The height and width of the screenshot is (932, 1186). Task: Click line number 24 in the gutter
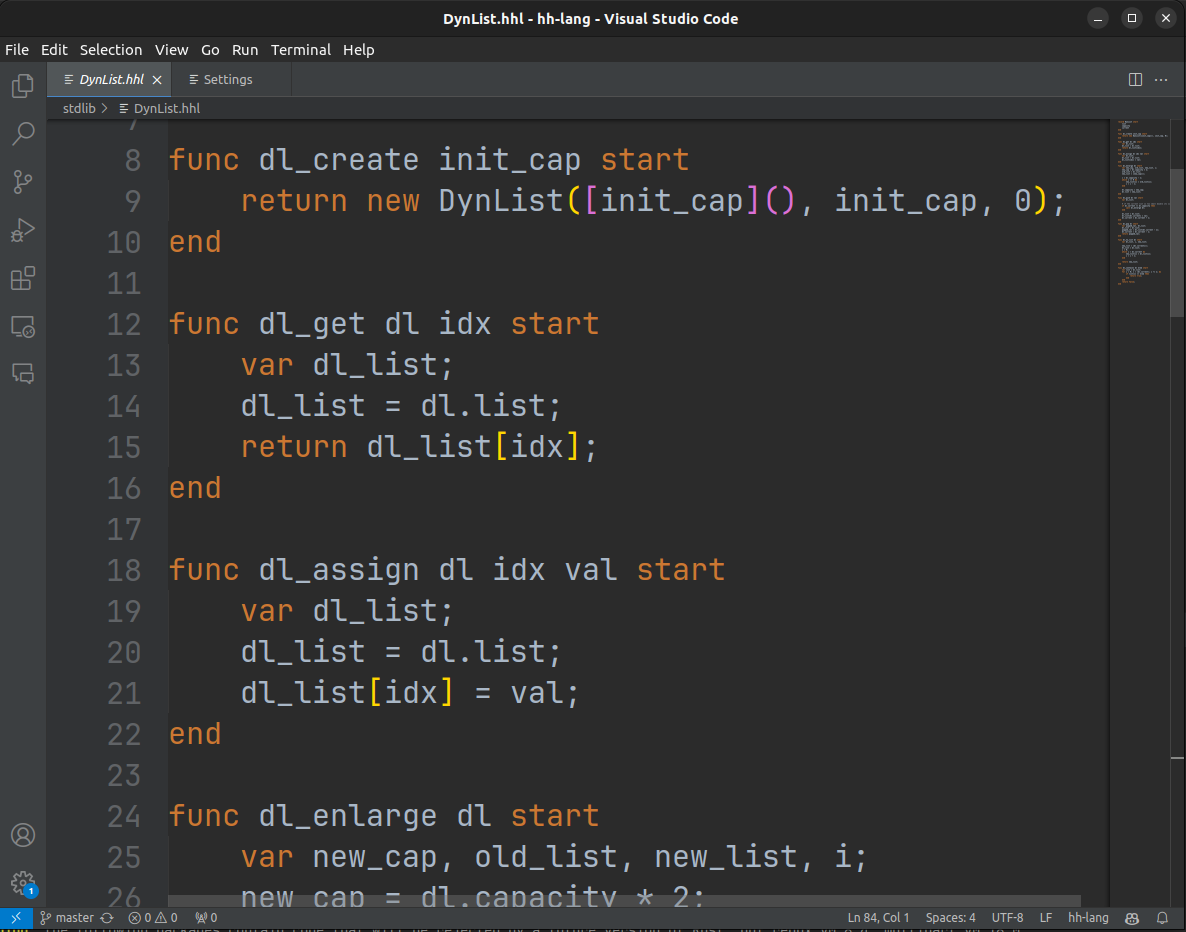[x=124, y=816]
